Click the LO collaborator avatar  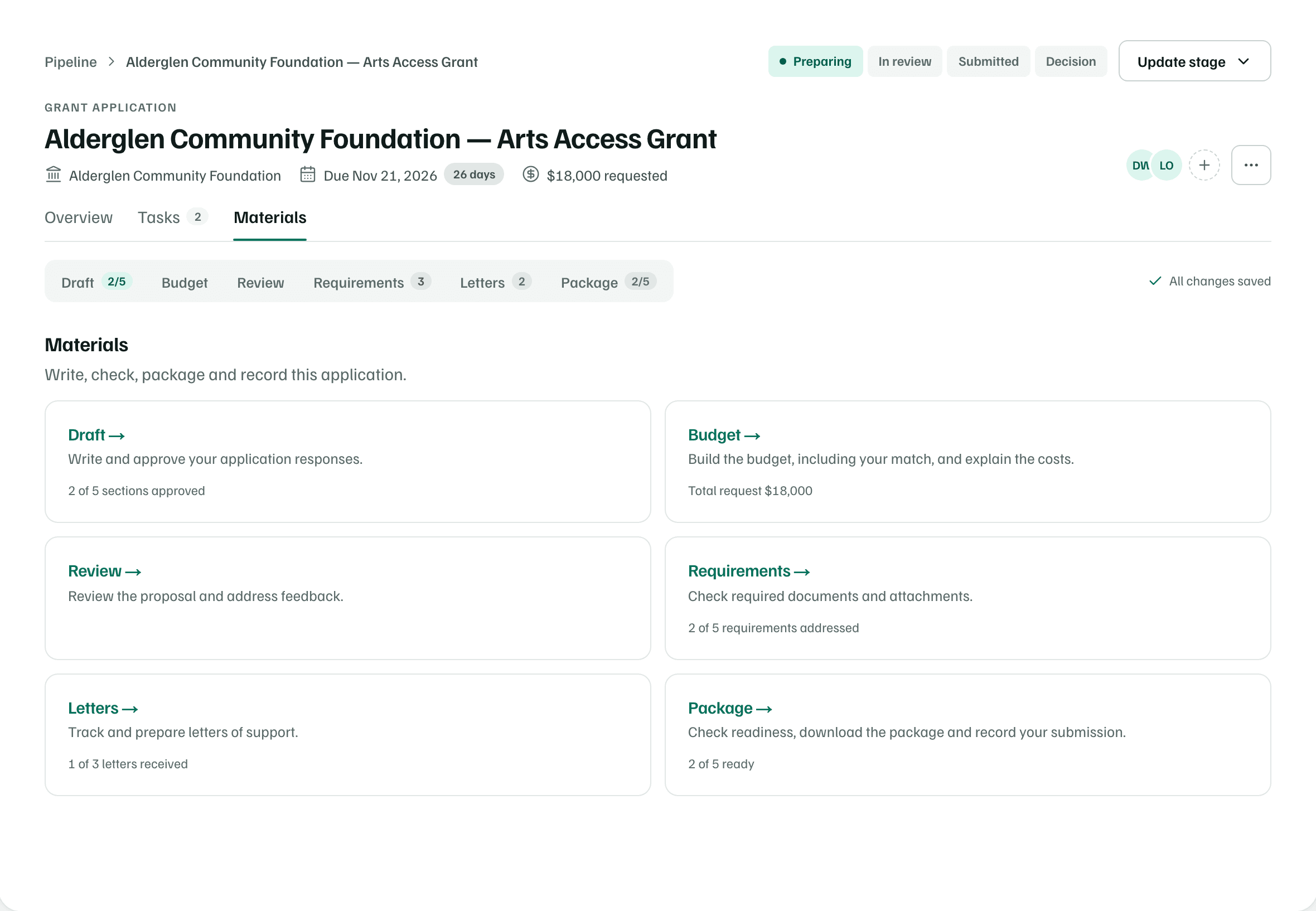(x=1167, y=165)
